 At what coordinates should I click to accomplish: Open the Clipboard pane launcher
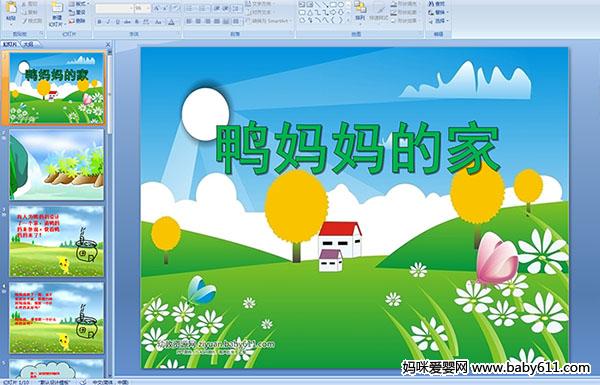41,34
